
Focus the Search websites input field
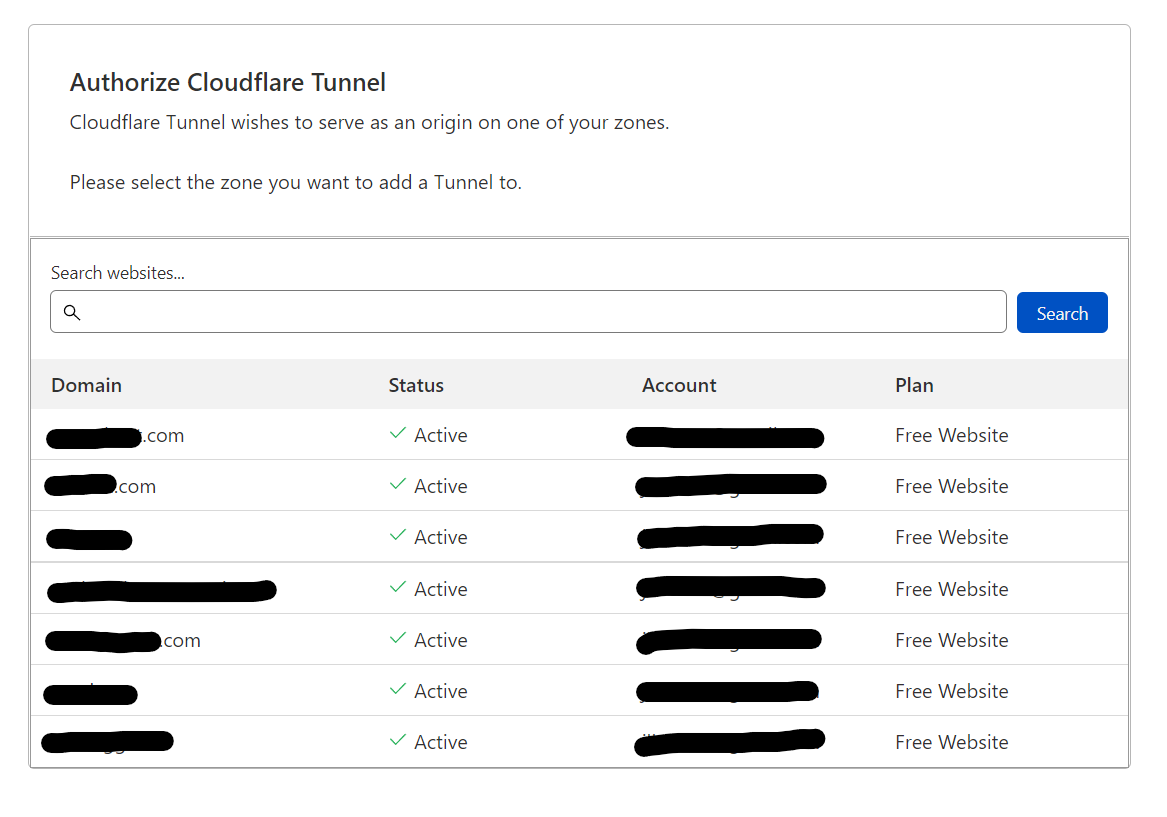coord(528,312)
